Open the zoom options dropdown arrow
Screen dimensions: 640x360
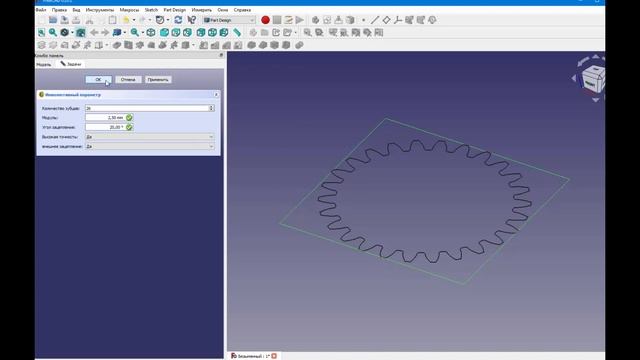(x=142, y=33)
